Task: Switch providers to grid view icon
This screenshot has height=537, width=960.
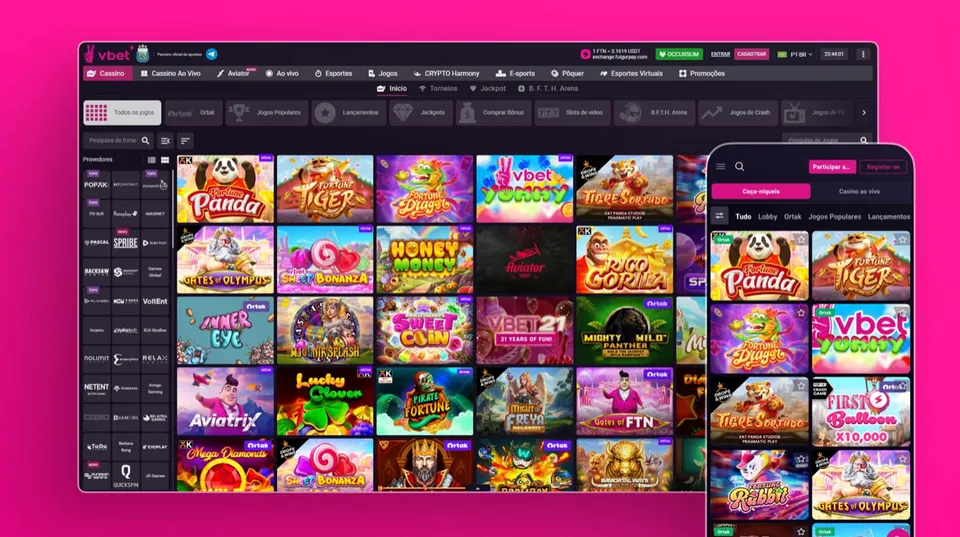Action: point(165,160)
